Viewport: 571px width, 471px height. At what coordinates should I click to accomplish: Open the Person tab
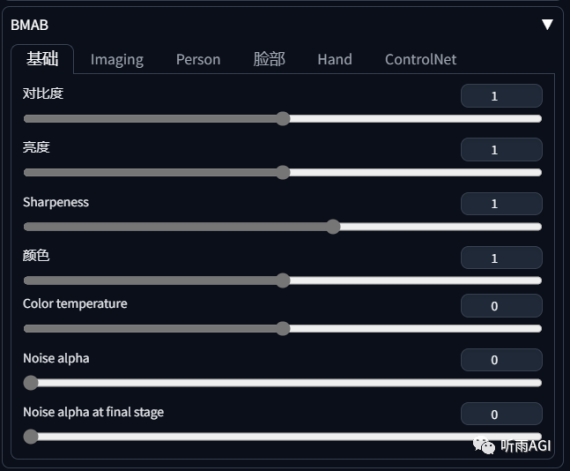coord(198,59)
